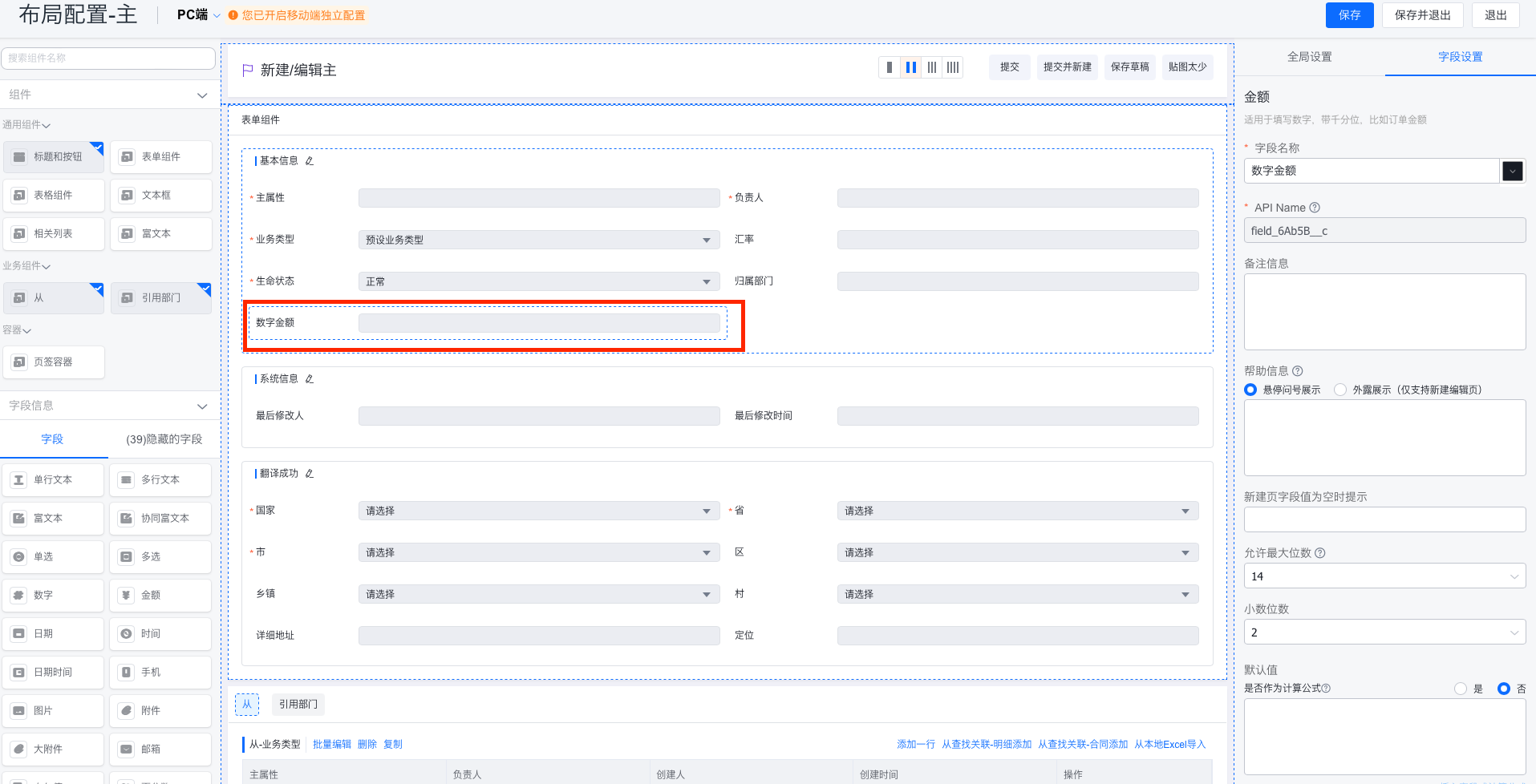Click the blue 保存 button
Image resolution: width=1536 pixels, height=784 pixels.
tap(1349, 15)
